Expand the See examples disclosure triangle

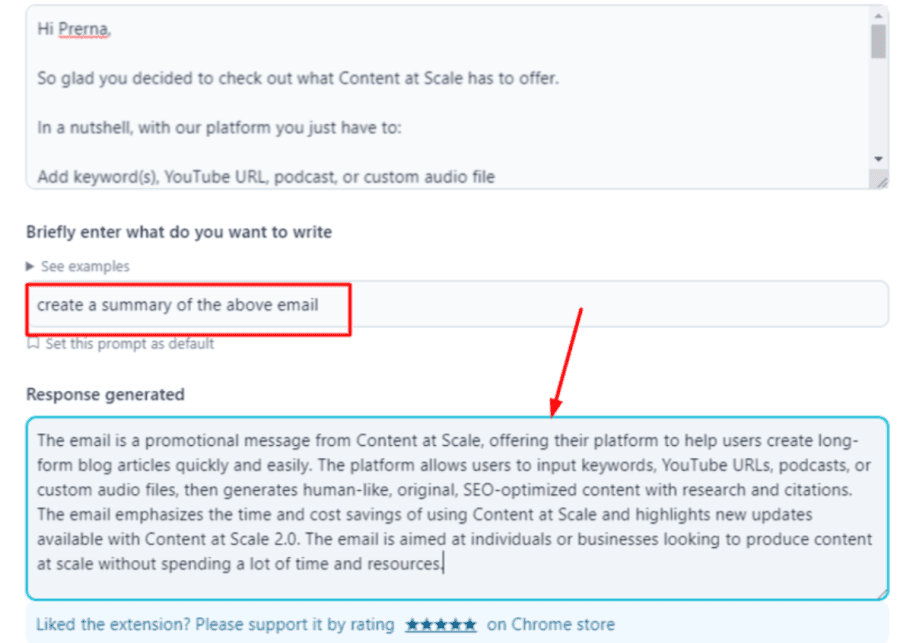(x=31, y=267)
